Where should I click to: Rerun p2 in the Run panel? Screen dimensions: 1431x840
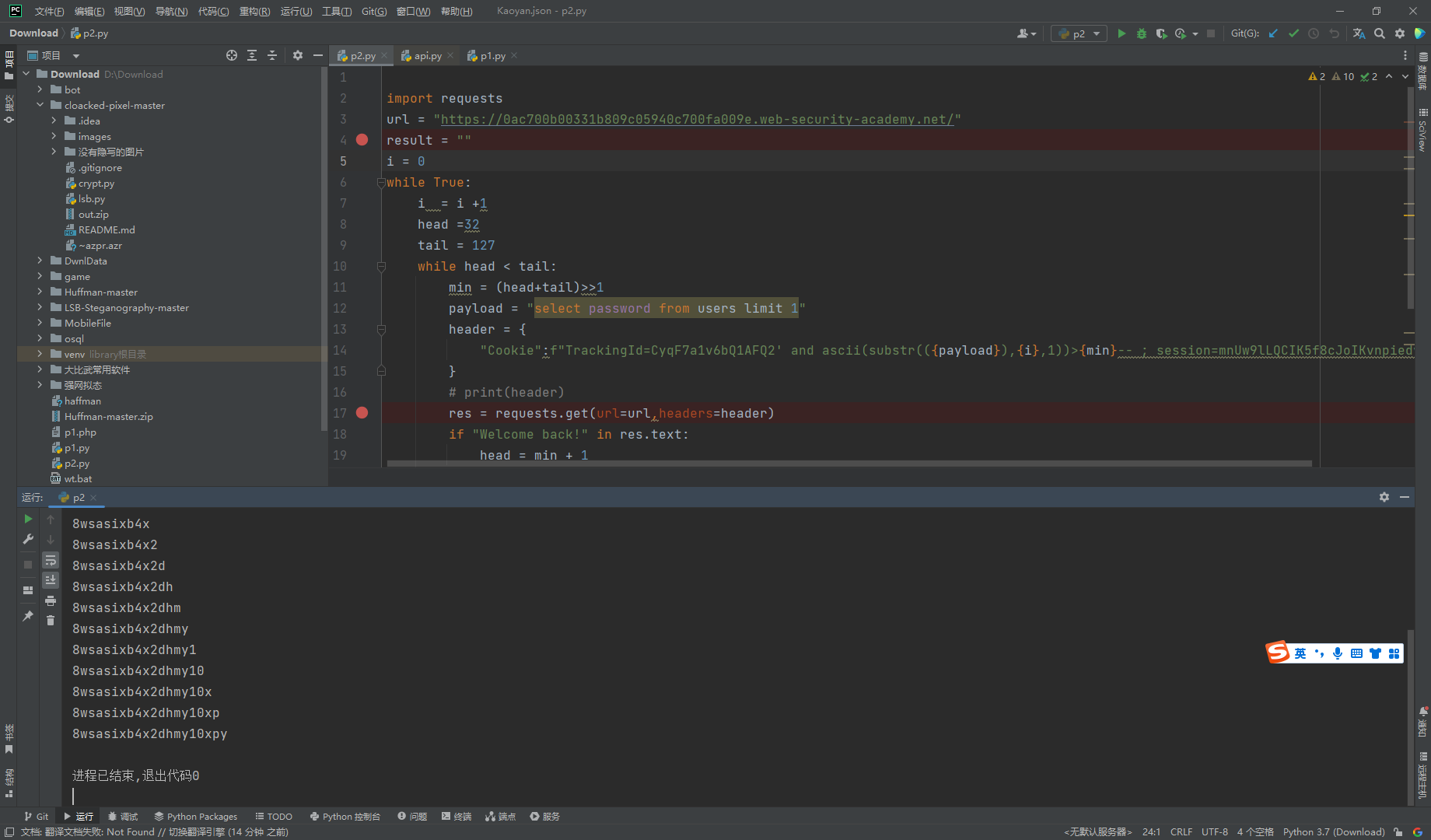tap(28, 519)
